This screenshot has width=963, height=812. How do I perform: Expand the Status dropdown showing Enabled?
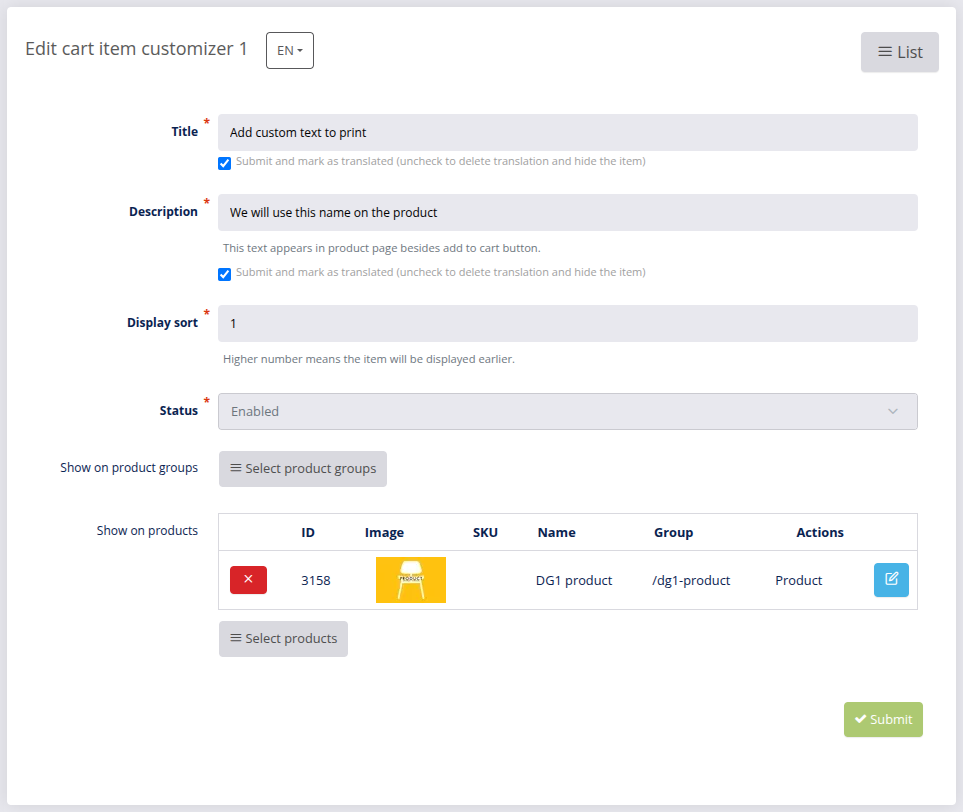pos(567,411)
